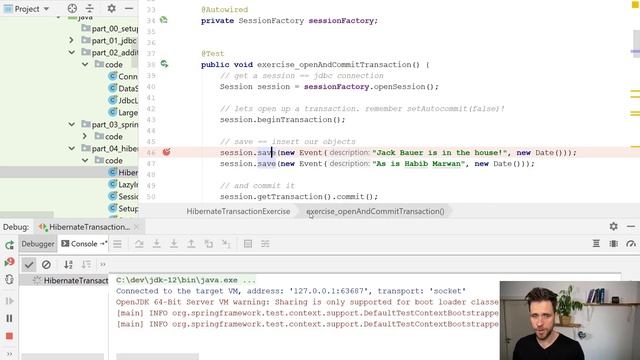The image size is (640, 360).
Task: Click the toggle auto-test icon
Action: (x=9, y=280)
